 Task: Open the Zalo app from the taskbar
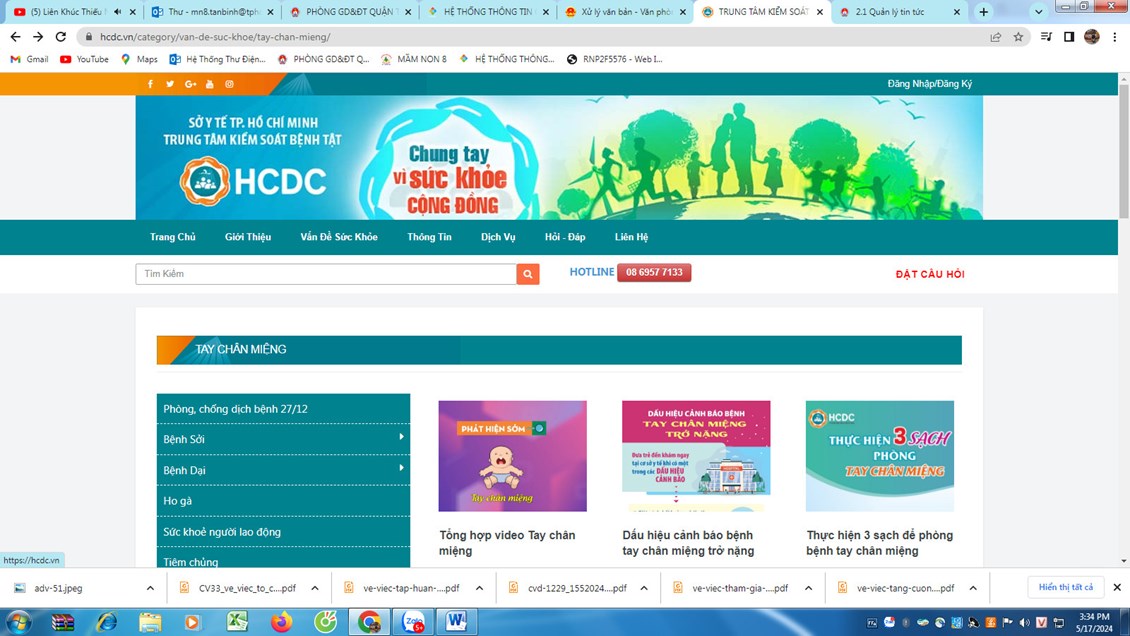coord(413,622)
